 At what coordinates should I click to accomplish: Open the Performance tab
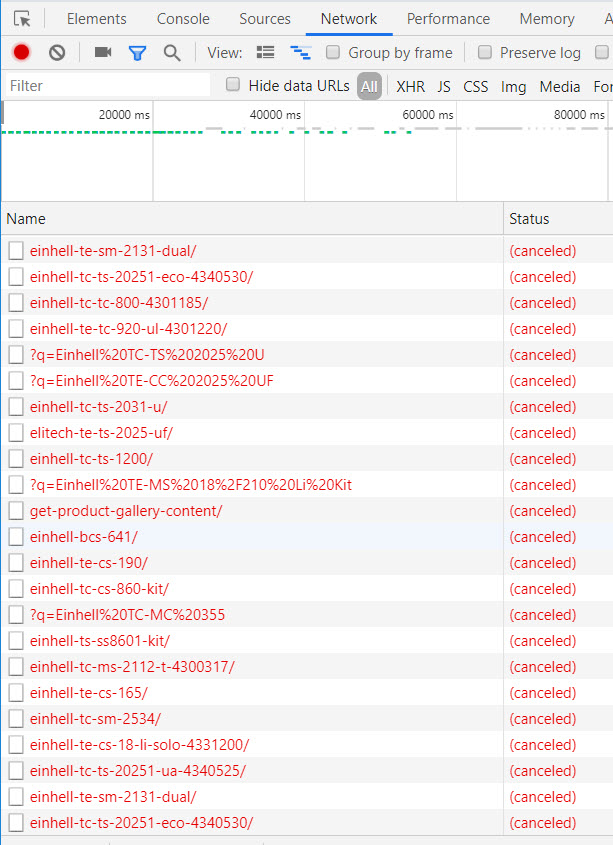(448, 19)
